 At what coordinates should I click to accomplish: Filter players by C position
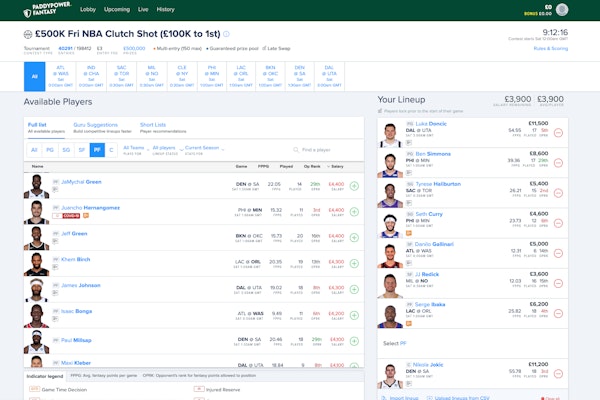pyautogui.click(x=111, y=150)
